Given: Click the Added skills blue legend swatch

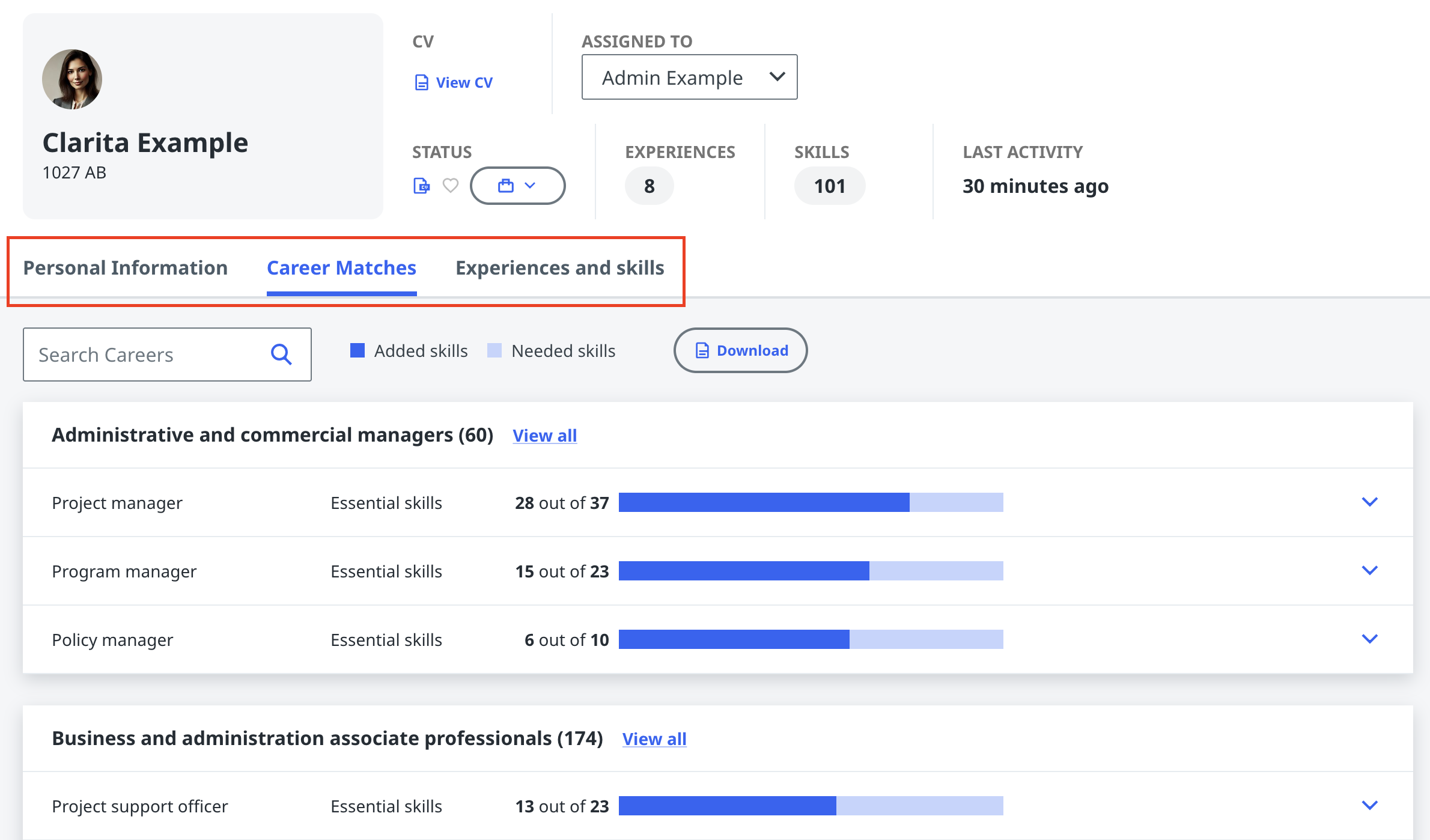Looking at the screenshot, I should [357, 350].
